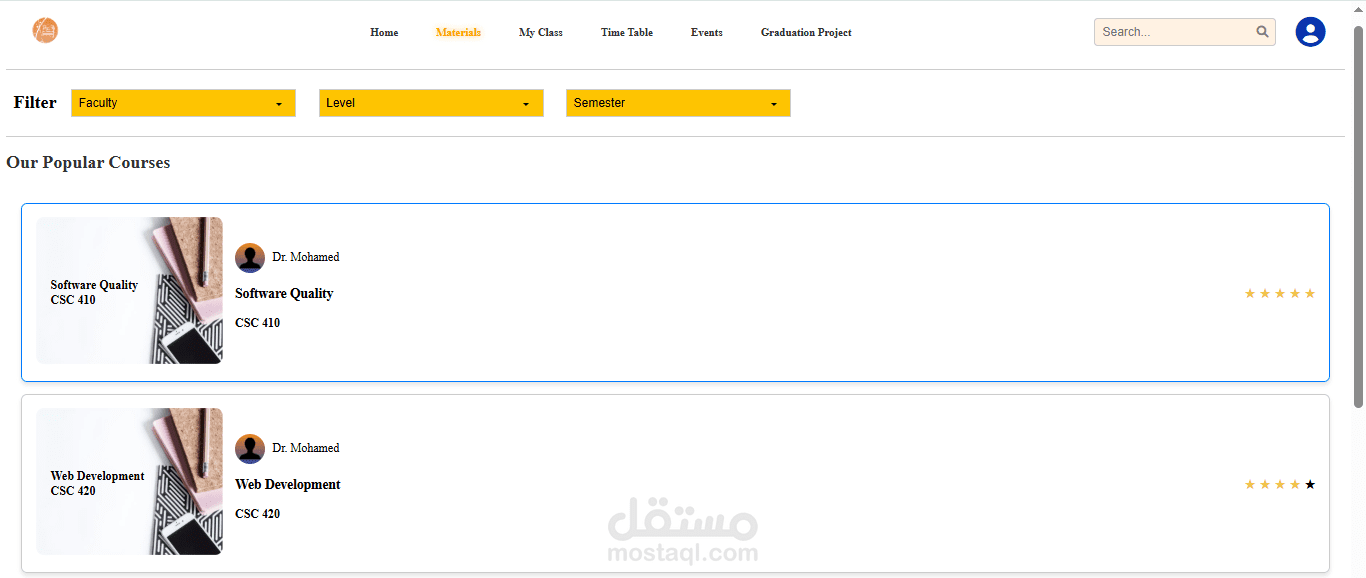
Task: Click Dr. Mohamed name in Software Quality card
Action: (x=306, y=257)
